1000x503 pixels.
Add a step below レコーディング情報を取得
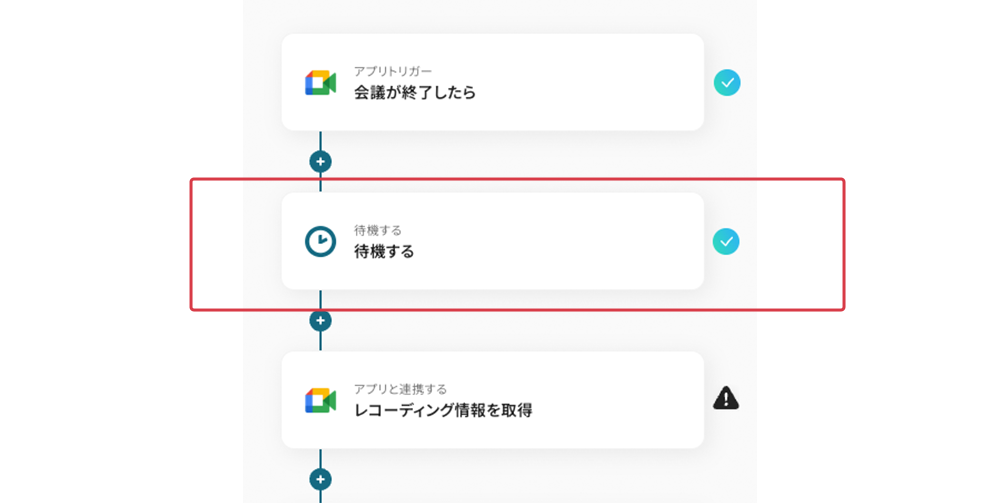(320, 479)
